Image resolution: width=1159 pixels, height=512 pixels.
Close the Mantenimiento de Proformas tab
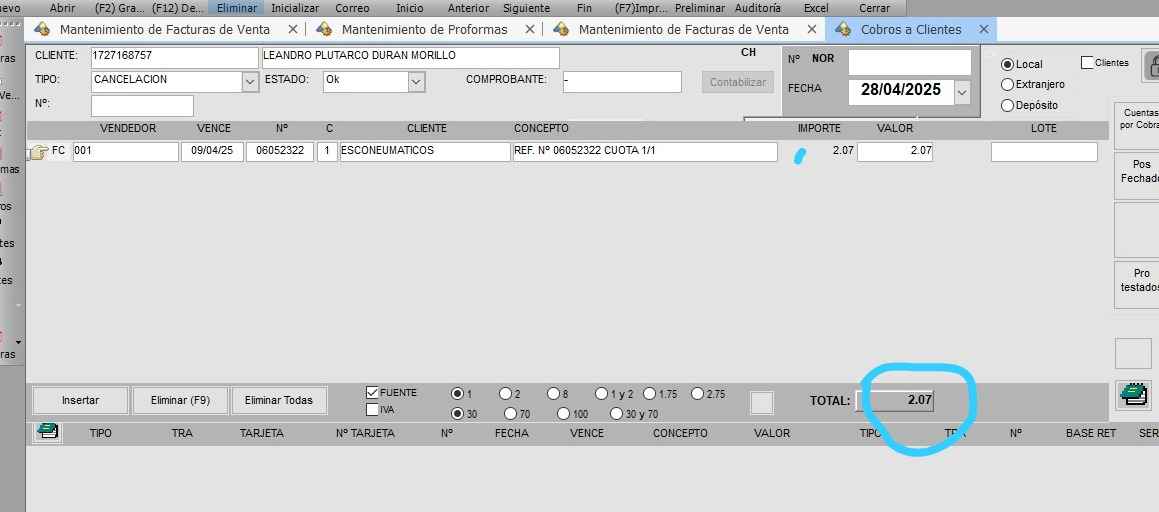pyautogui.click(x=529, y=30)
